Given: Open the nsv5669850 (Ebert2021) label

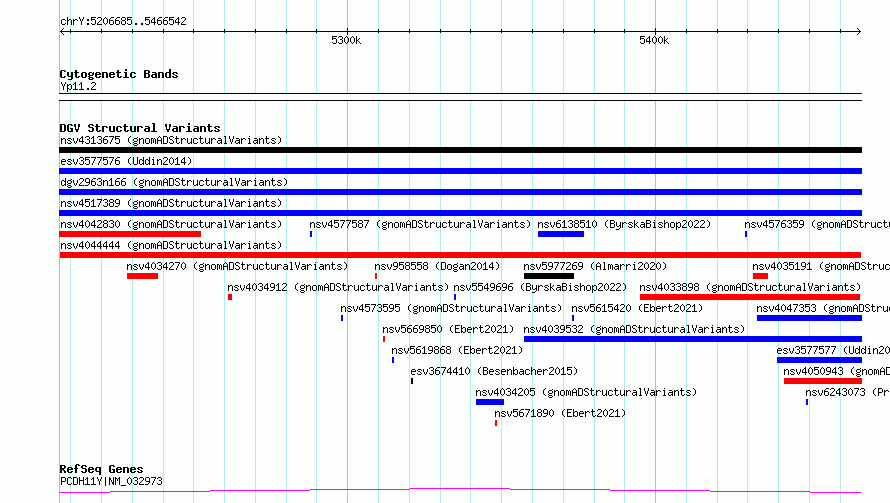Looking at the screenshot, I should pos(448,329).
